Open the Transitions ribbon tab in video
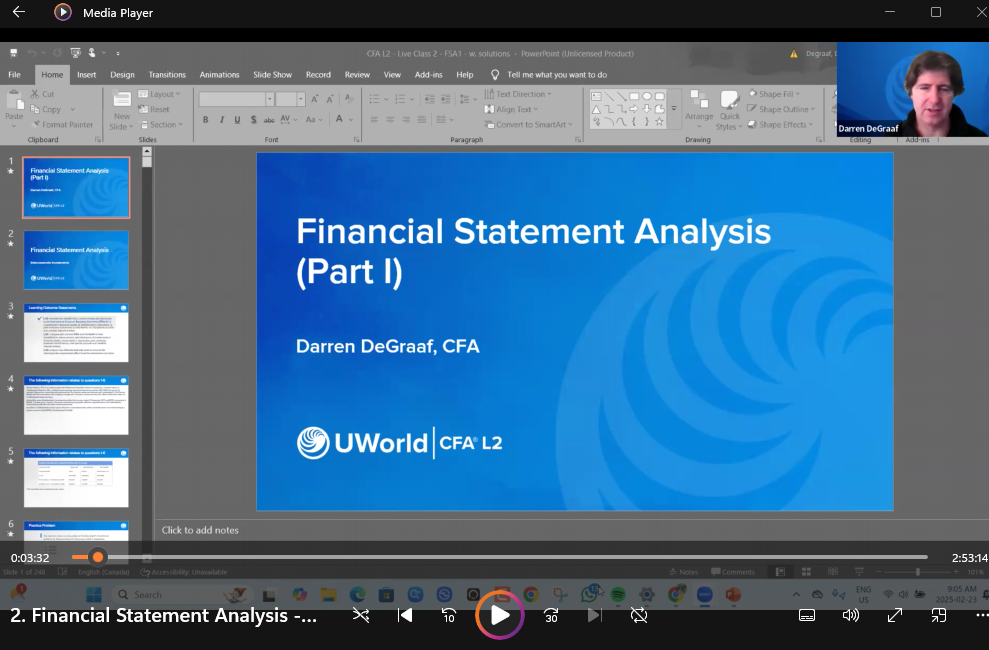The height and width of the screenshot is (650, 989). point(167,75)
